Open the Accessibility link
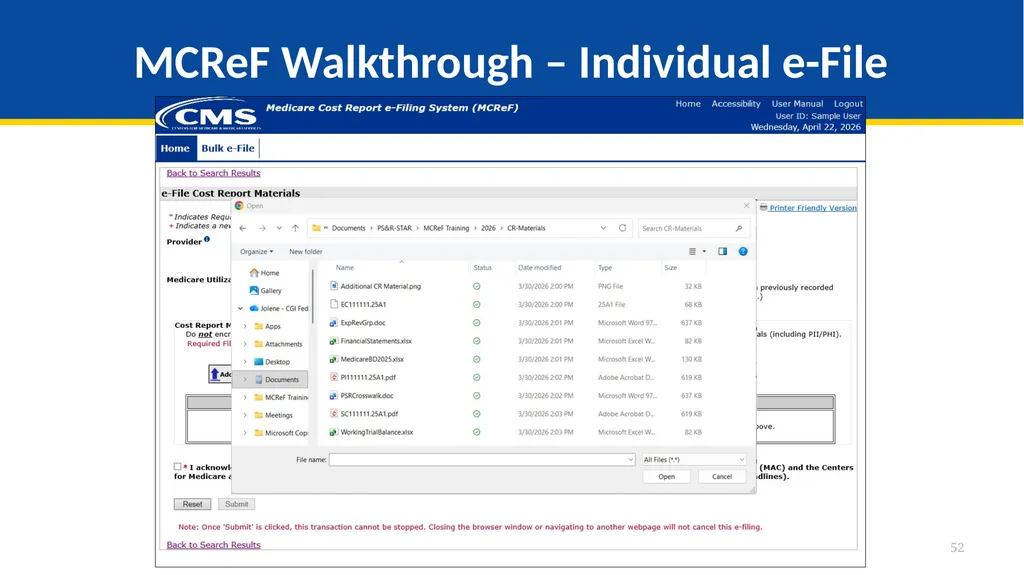The image size is (1024, 575). pos(736,104)
